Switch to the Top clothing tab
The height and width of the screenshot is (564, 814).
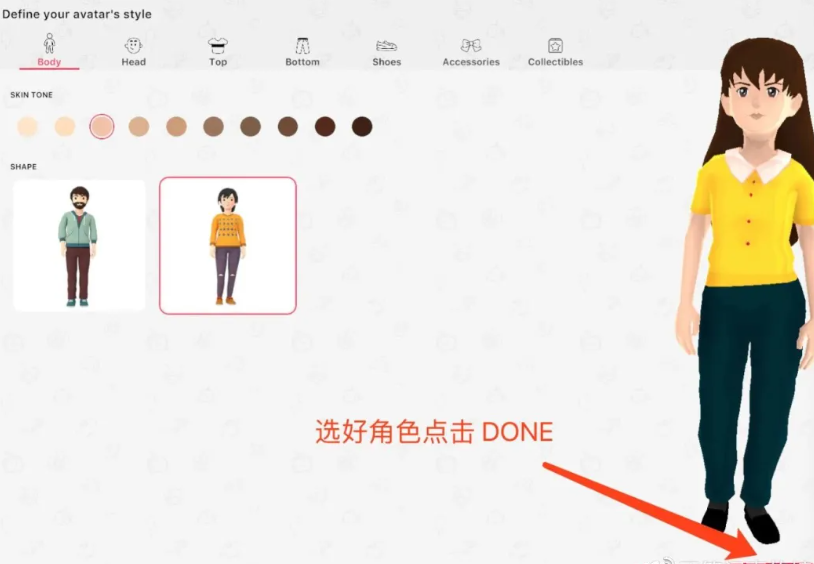tap(218, 52)
